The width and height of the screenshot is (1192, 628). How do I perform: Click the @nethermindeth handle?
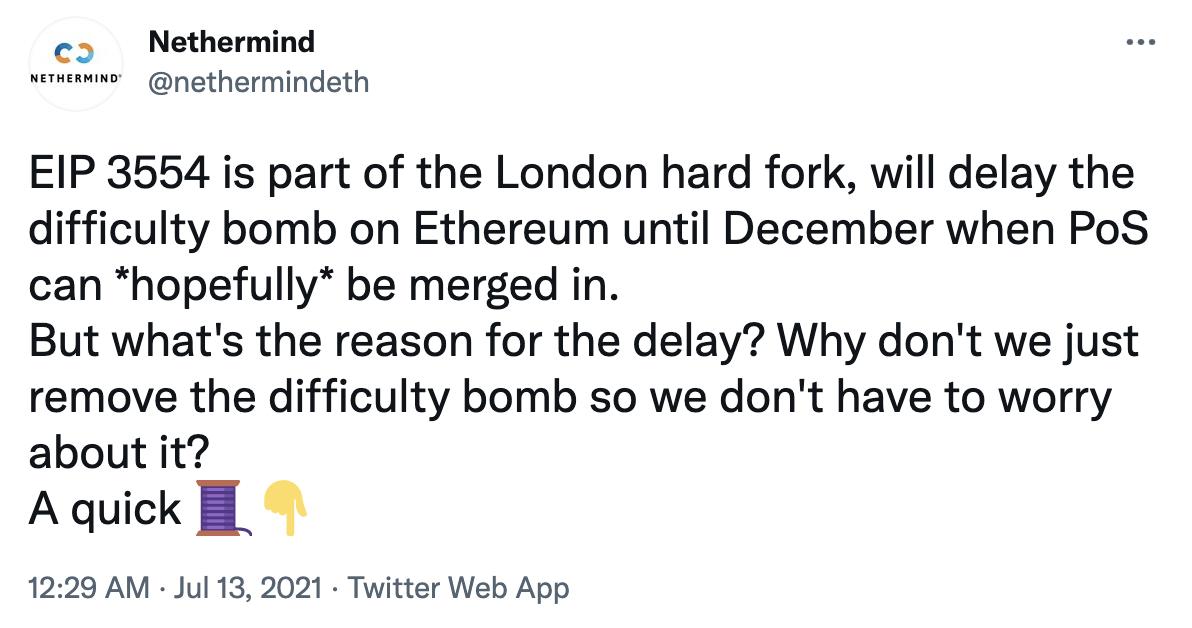coord(260,82)
